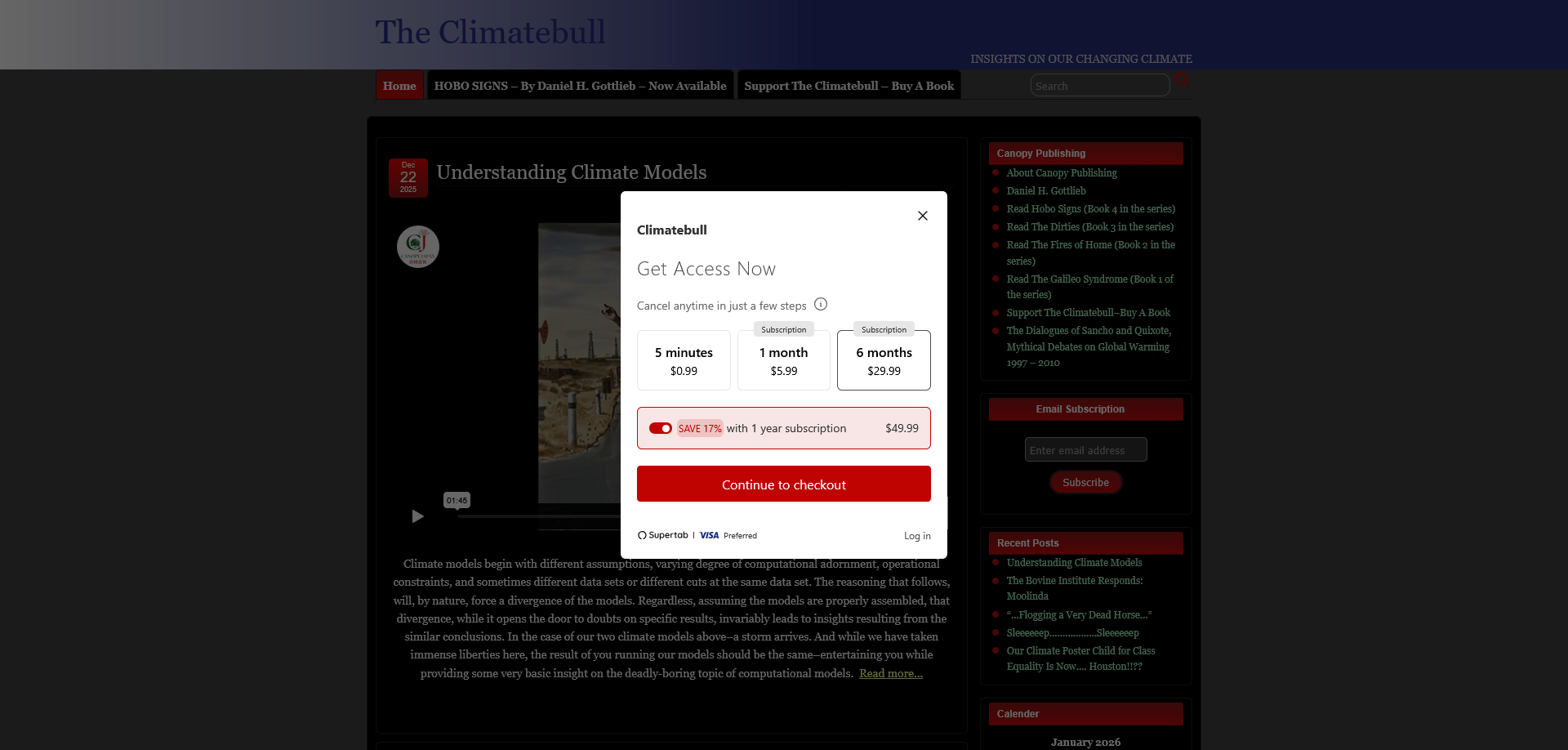Open Read The Galileo Syndrome link

tap(1090, 287)
